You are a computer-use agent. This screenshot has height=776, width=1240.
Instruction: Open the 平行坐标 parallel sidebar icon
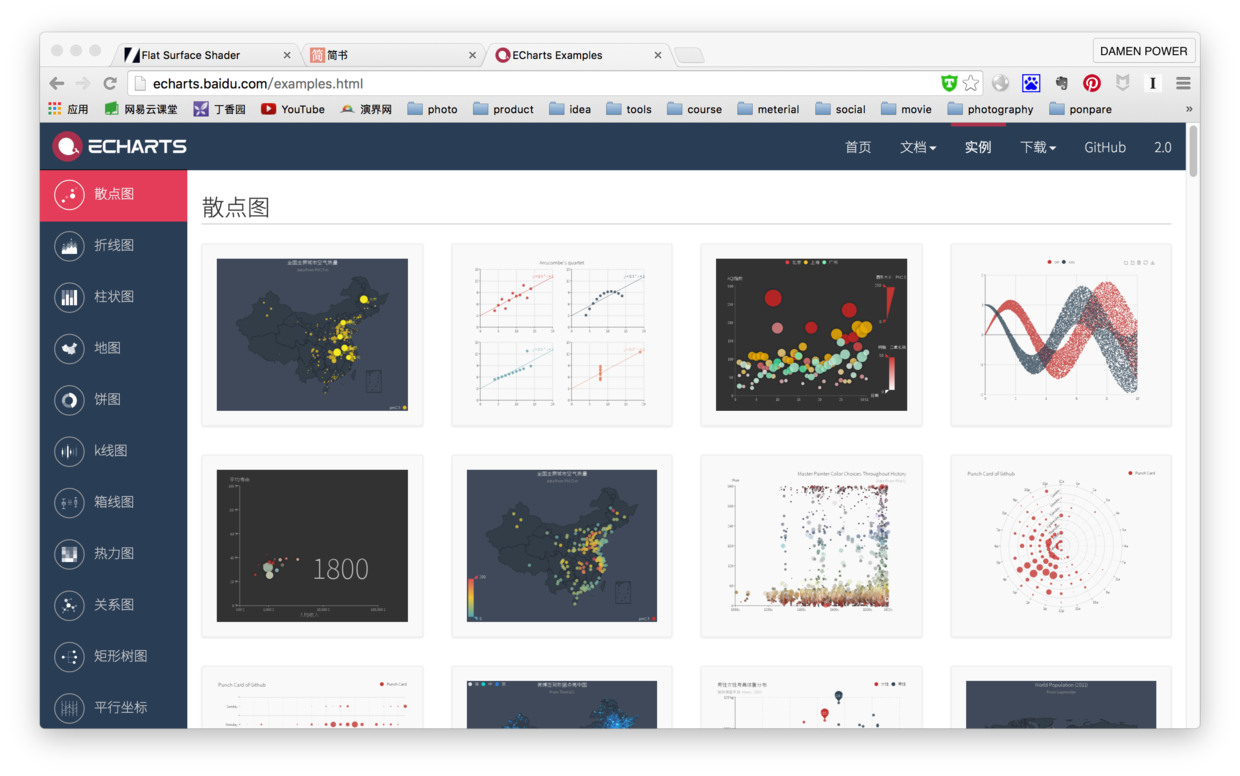(x=69, y=707)
